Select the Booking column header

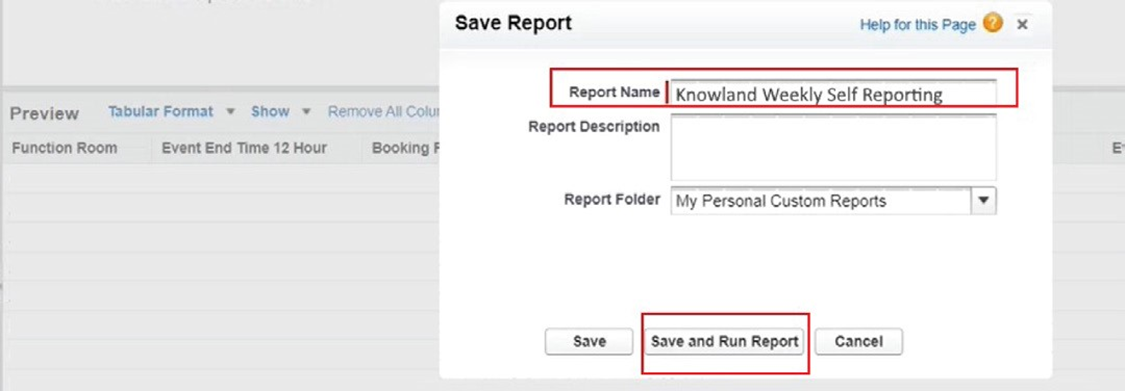[405, 148]
